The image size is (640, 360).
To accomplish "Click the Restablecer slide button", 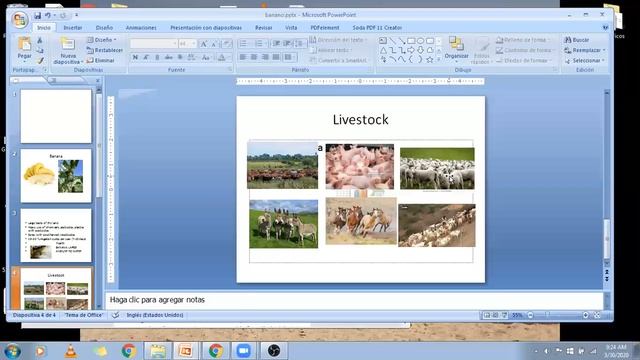I will point(105,50).
